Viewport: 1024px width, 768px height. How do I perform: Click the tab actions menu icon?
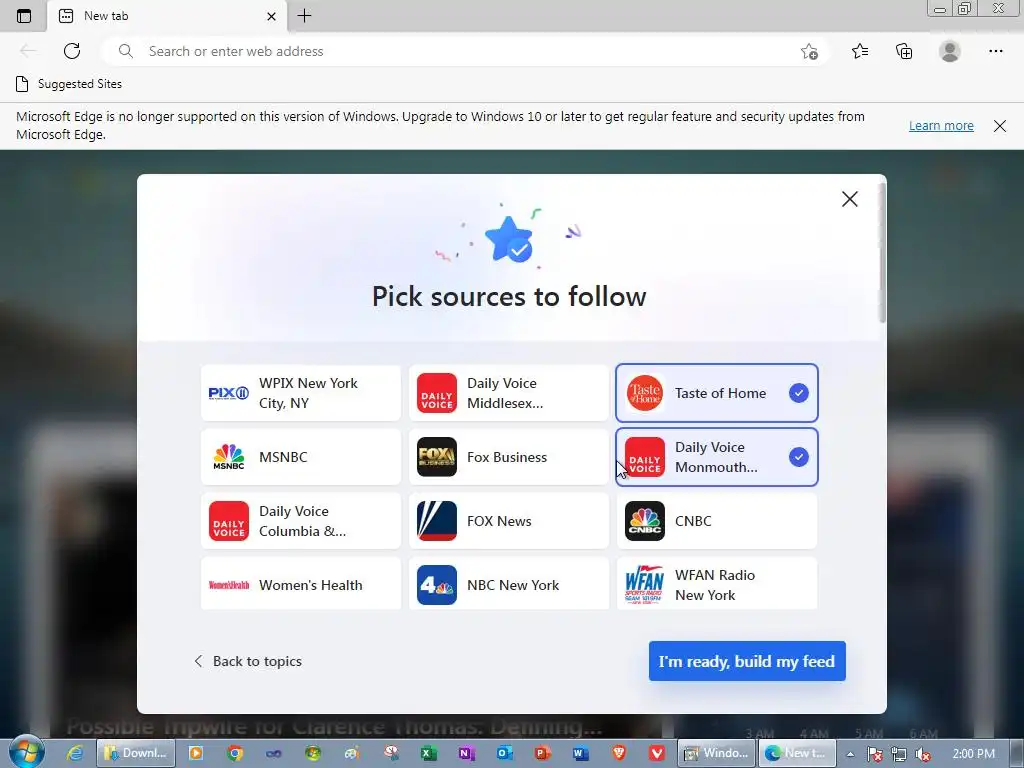(x=24, y=16)
